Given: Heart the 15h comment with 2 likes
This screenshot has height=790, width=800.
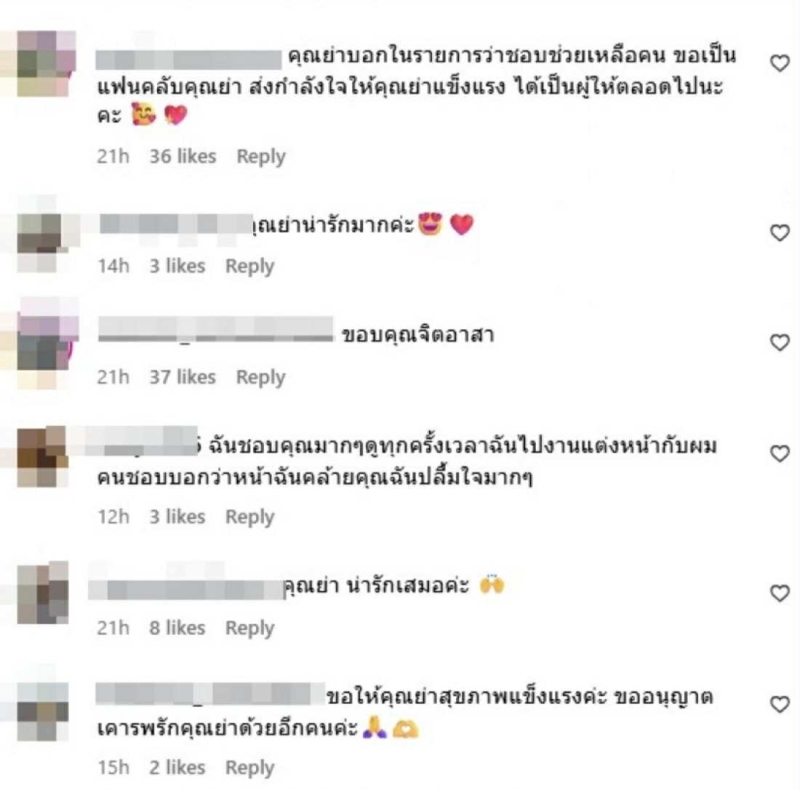Looking at the screenshot, I should [x=779, y=704].
